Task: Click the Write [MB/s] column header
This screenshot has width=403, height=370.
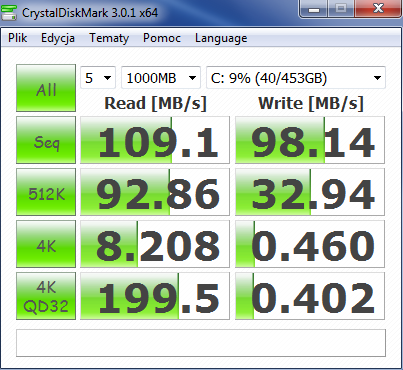Action: [x=310, y=103]
